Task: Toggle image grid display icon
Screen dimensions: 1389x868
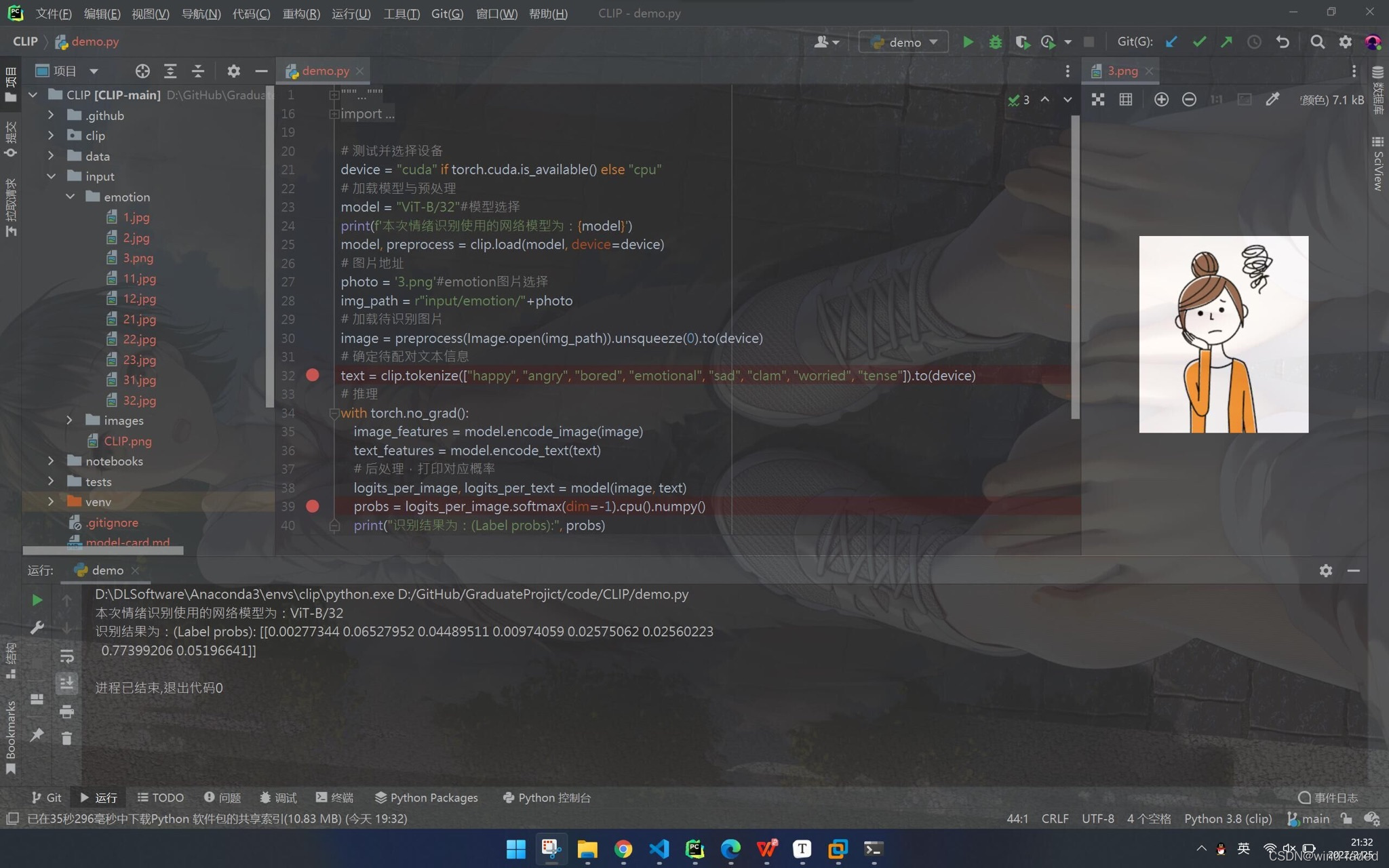Action: click(x=1126, y=100)
